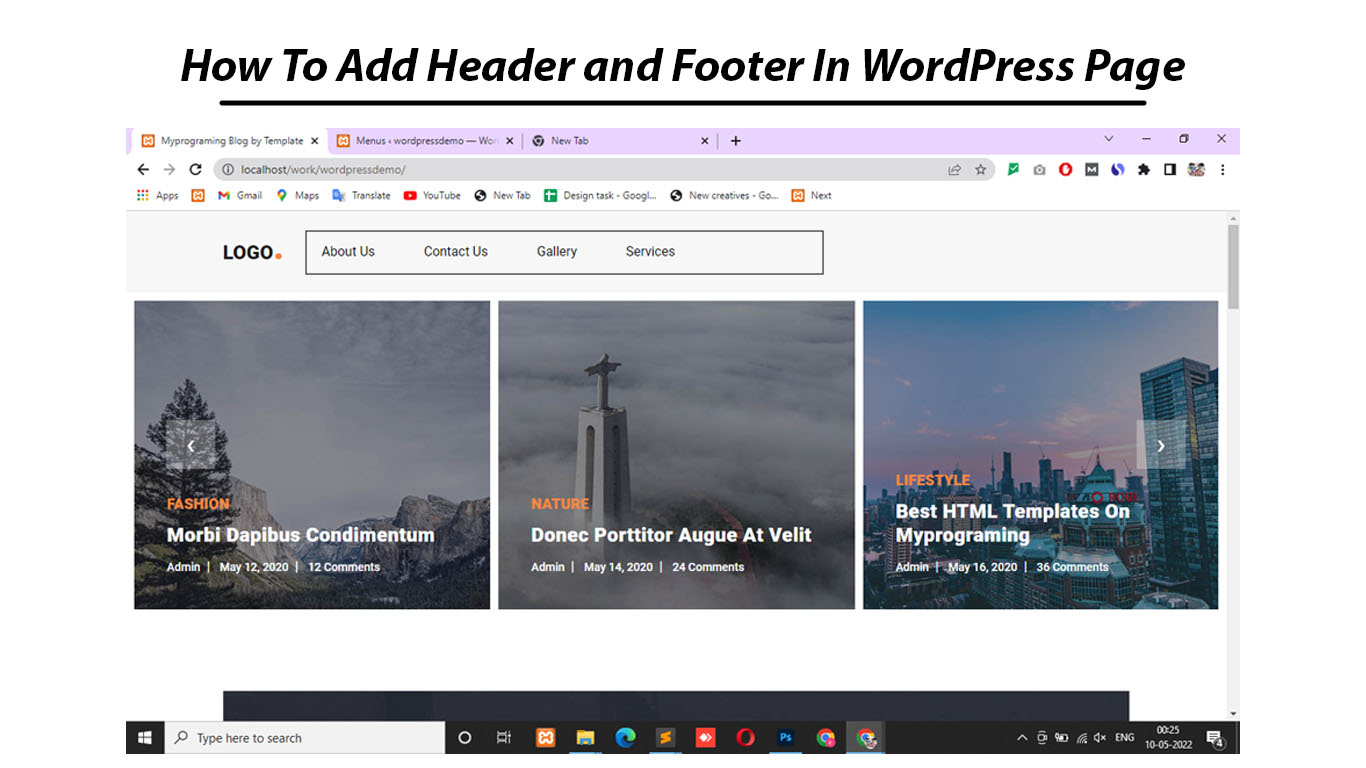
Task: Open the browser tab search chevron
Action: coord(1108,139)
